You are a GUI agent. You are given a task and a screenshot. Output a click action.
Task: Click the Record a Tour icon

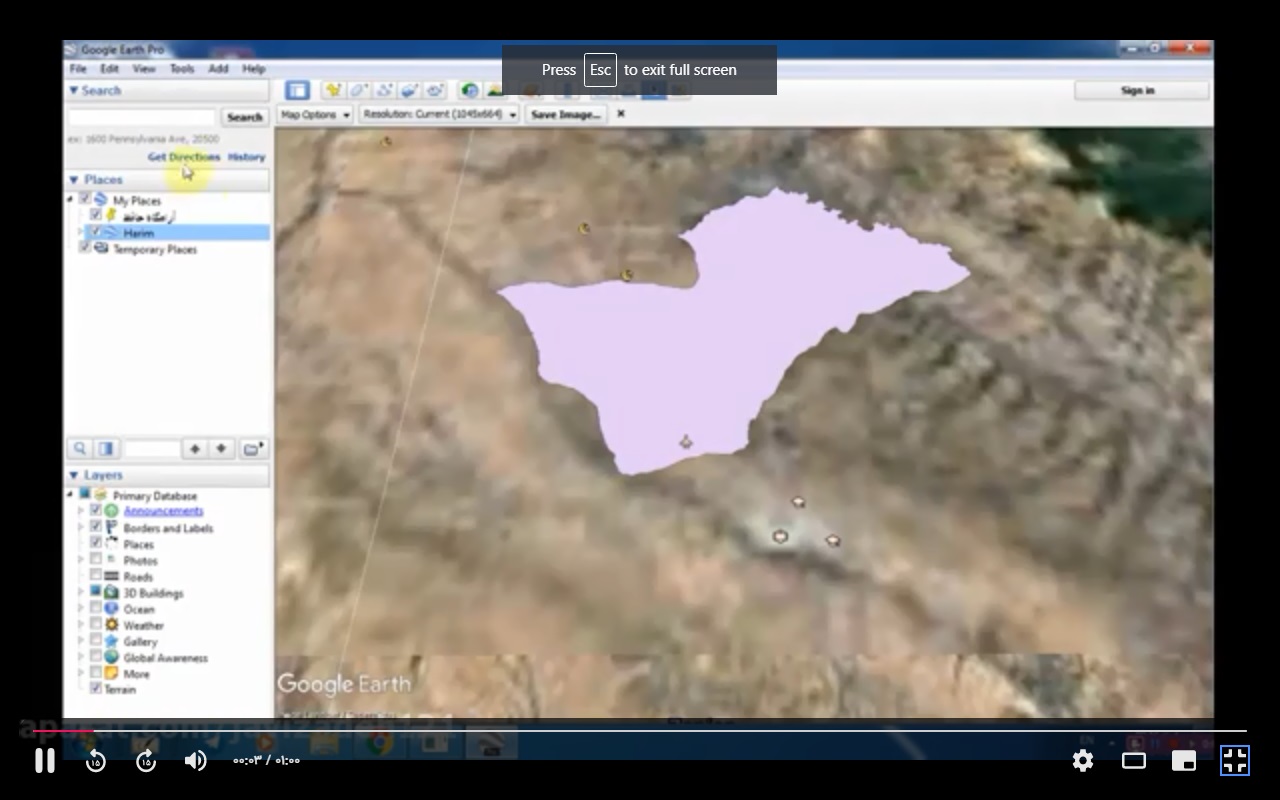435,90
